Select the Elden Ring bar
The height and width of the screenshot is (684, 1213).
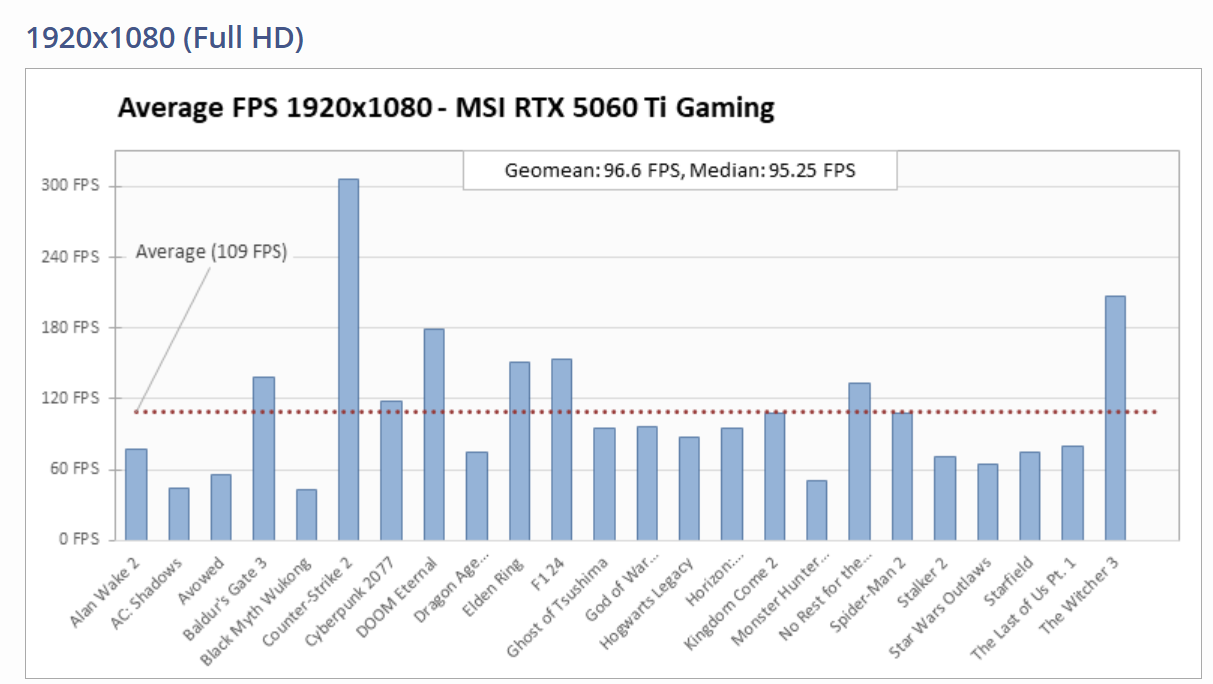click(x=519, y=451)
